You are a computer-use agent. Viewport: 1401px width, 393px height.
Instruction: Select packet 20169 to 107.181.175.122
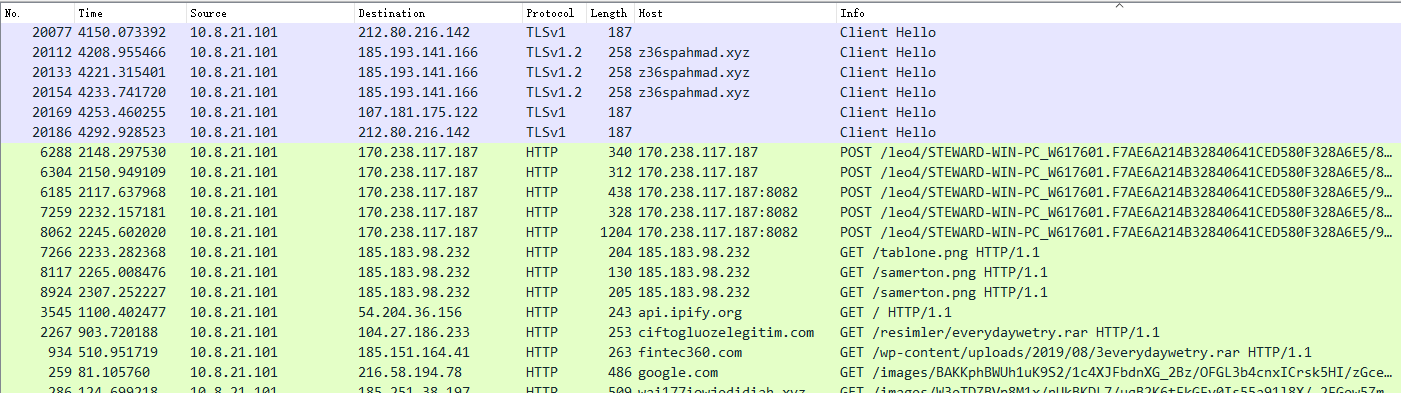[700, 112]
